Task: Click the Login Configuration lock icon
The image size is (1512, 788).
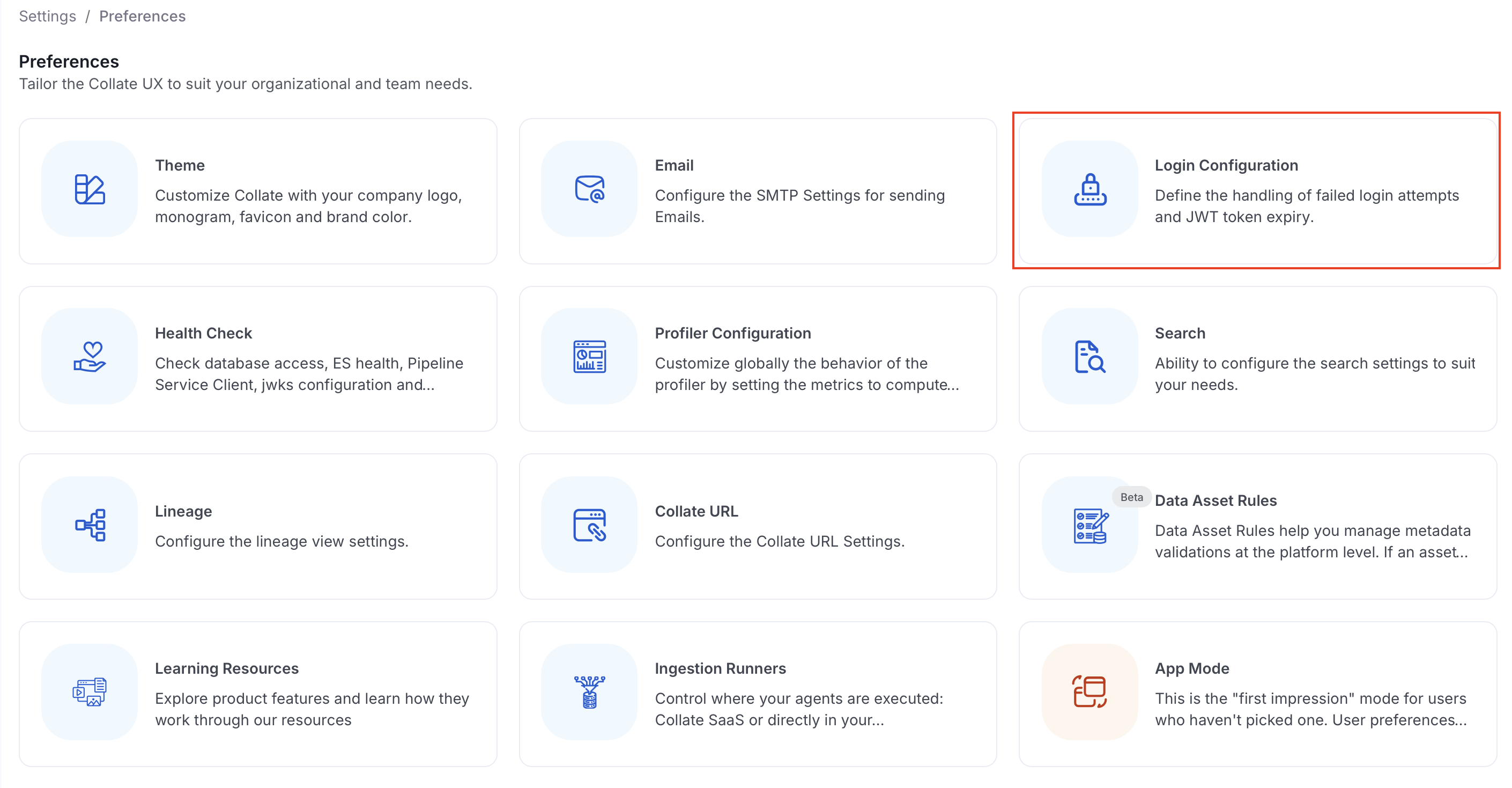Action: [1090, 189]
